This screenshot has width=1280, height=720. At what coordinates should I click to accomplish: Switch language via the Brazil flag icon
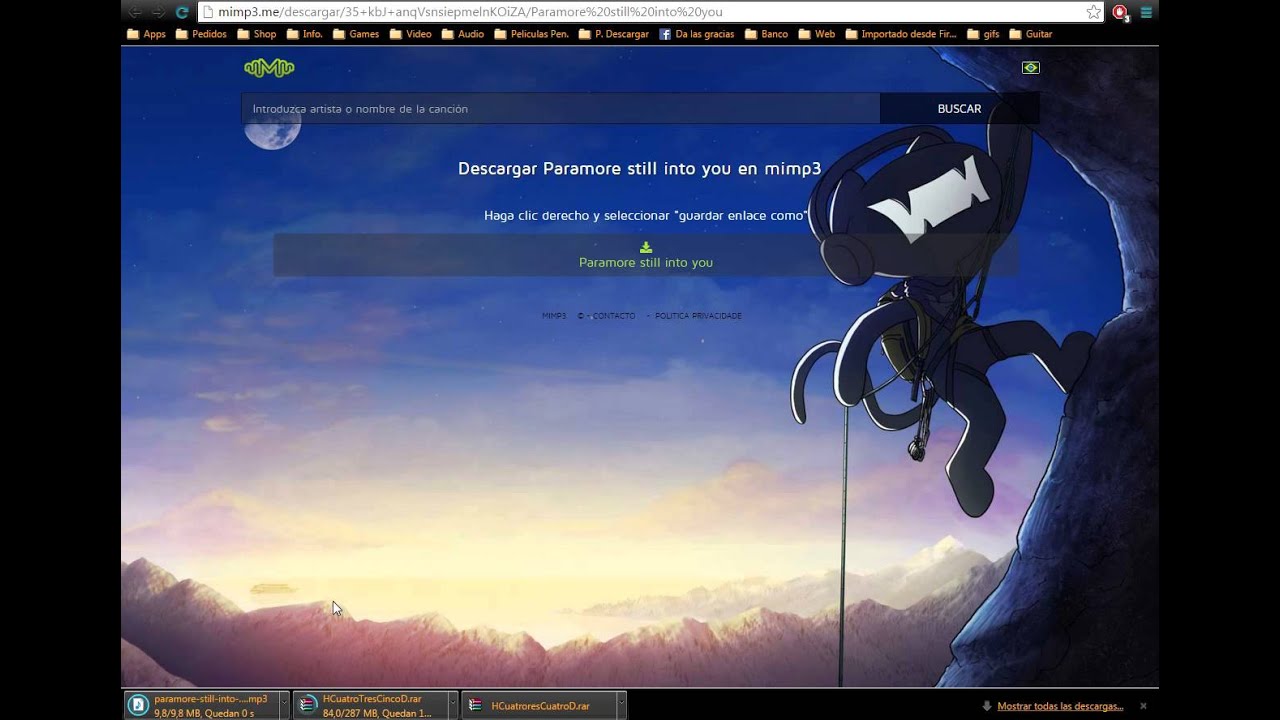pyautogui.click(x=1031, y=68)
